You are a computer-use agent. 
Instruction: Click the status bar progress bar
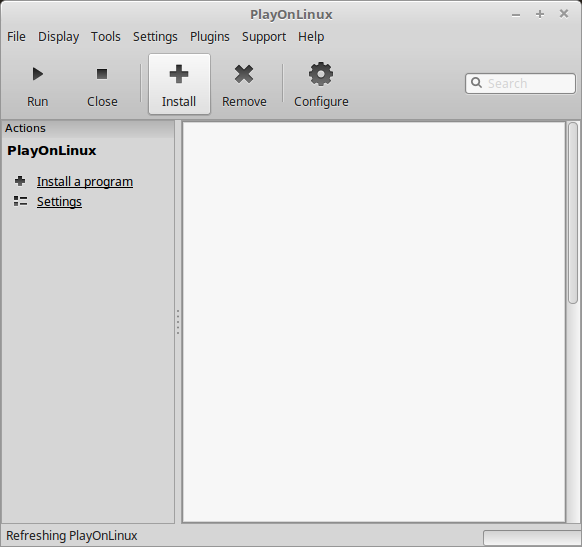tap(532, 538)
